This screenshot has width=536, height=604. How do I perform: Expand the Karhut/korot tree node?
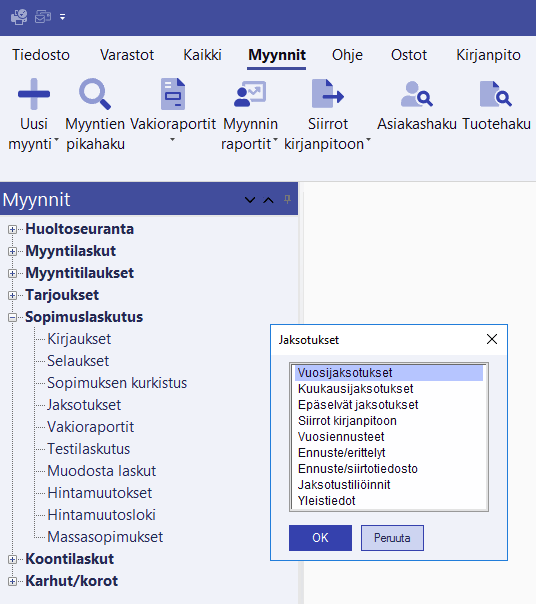click(12, 581)
